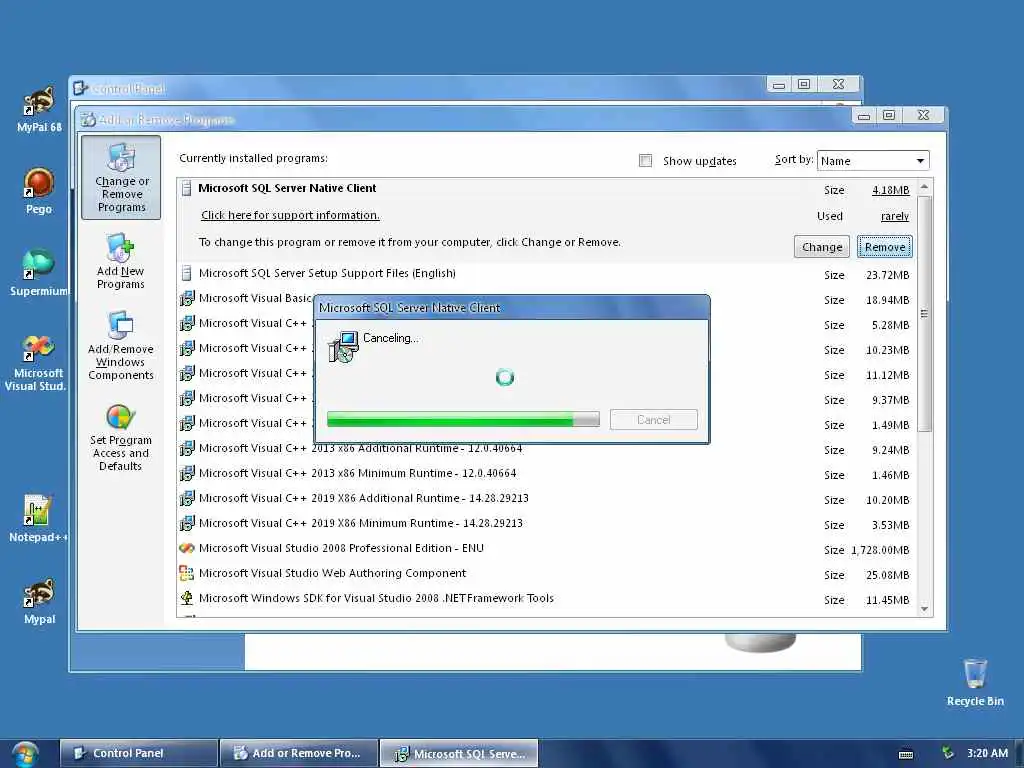Click the icon of SQL Server Setup Support Files
Viewport: 1024px width, 768px height.
pyautogui.click(x=187, y=273)
